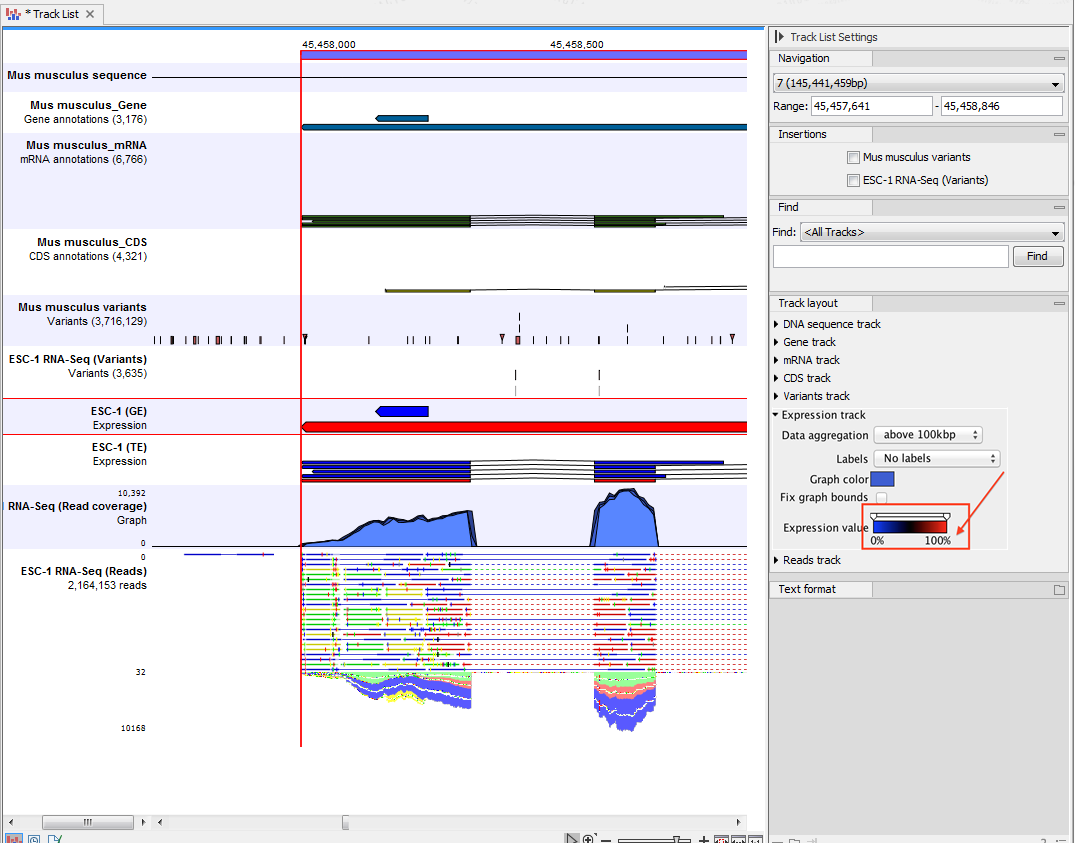Close the Track List tab

(x=90, y=14)
